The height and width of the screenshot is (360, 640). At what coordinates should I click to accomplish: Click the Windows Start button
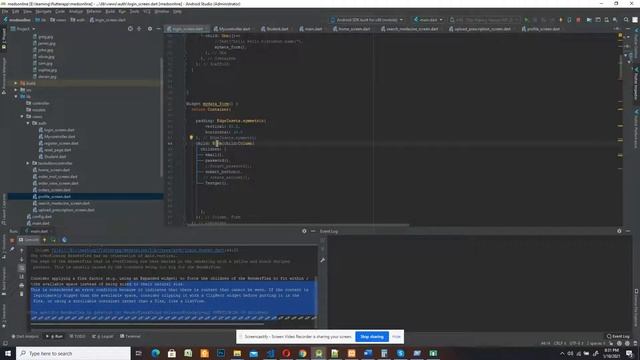coord(8,353)
